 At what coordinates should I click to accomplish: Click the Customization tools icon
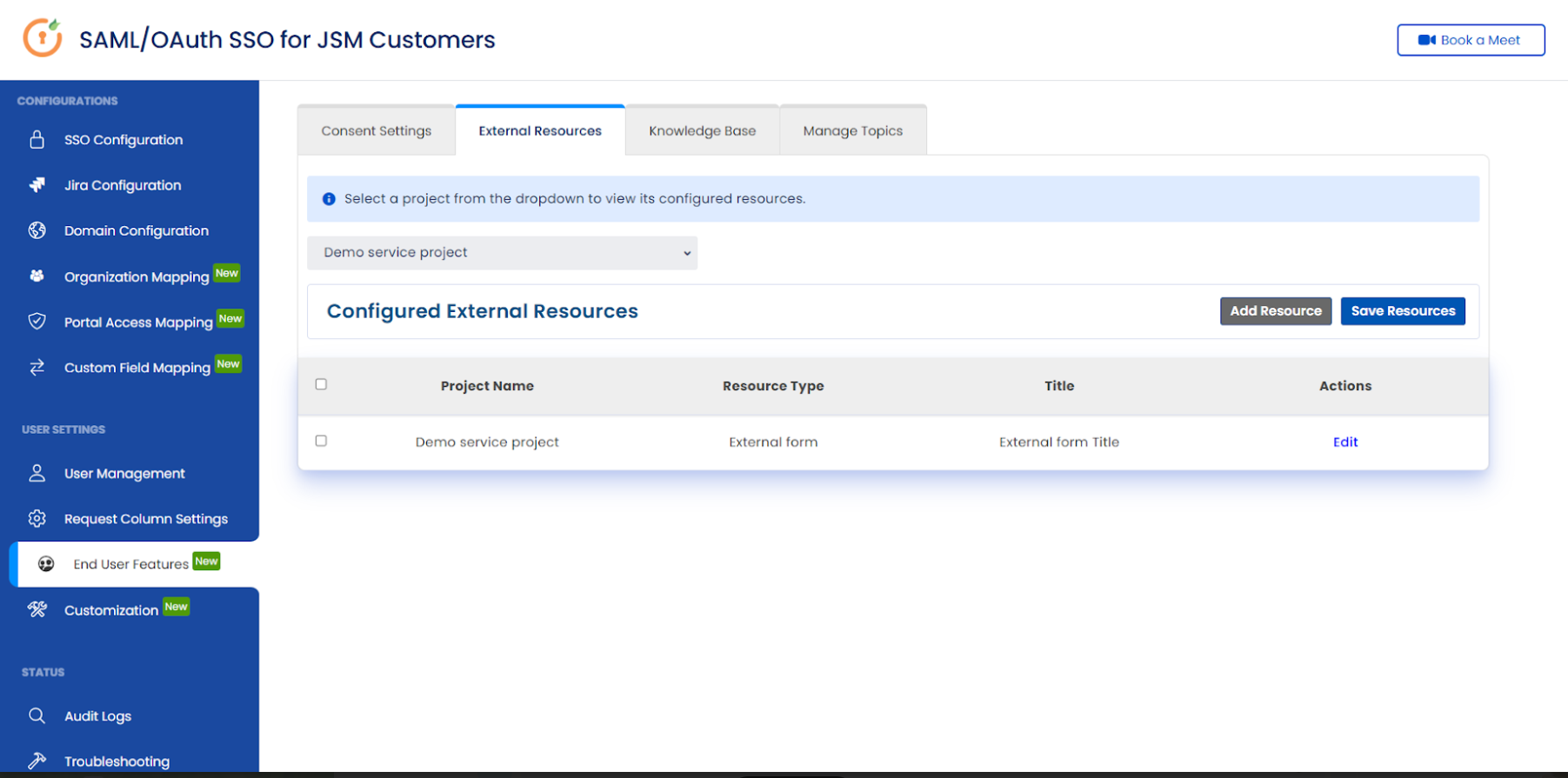click(x=37, y=609)
